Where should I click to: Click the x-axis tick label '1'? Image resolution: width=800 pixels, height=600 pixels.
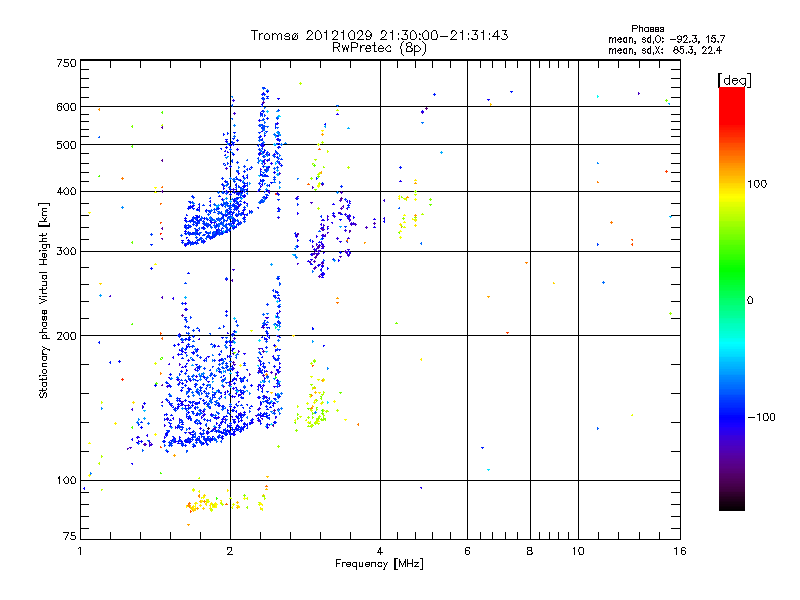(80, 551)
